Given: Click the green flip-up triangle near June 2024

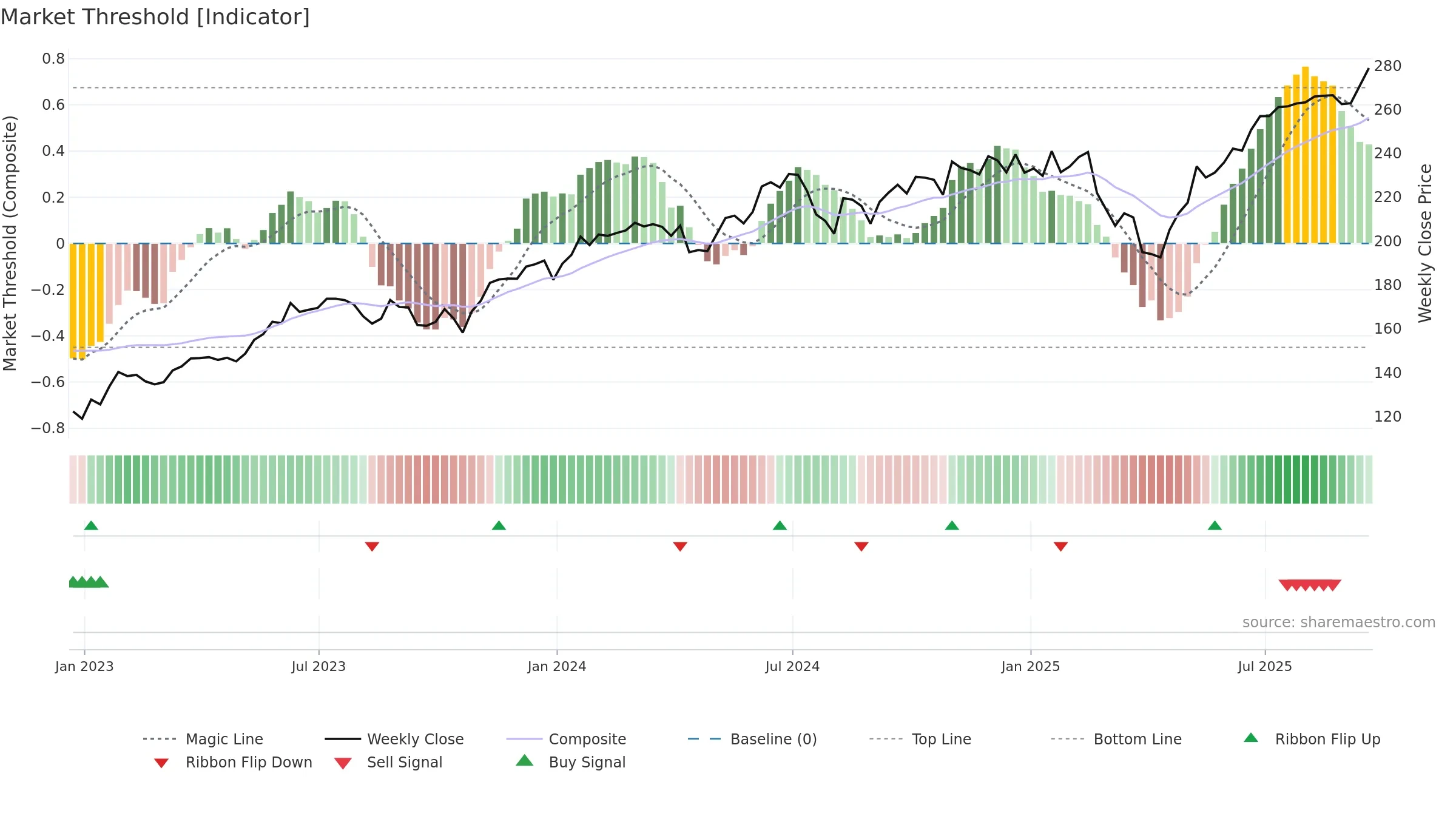Looking at the screenshot, I should point(780,525).
